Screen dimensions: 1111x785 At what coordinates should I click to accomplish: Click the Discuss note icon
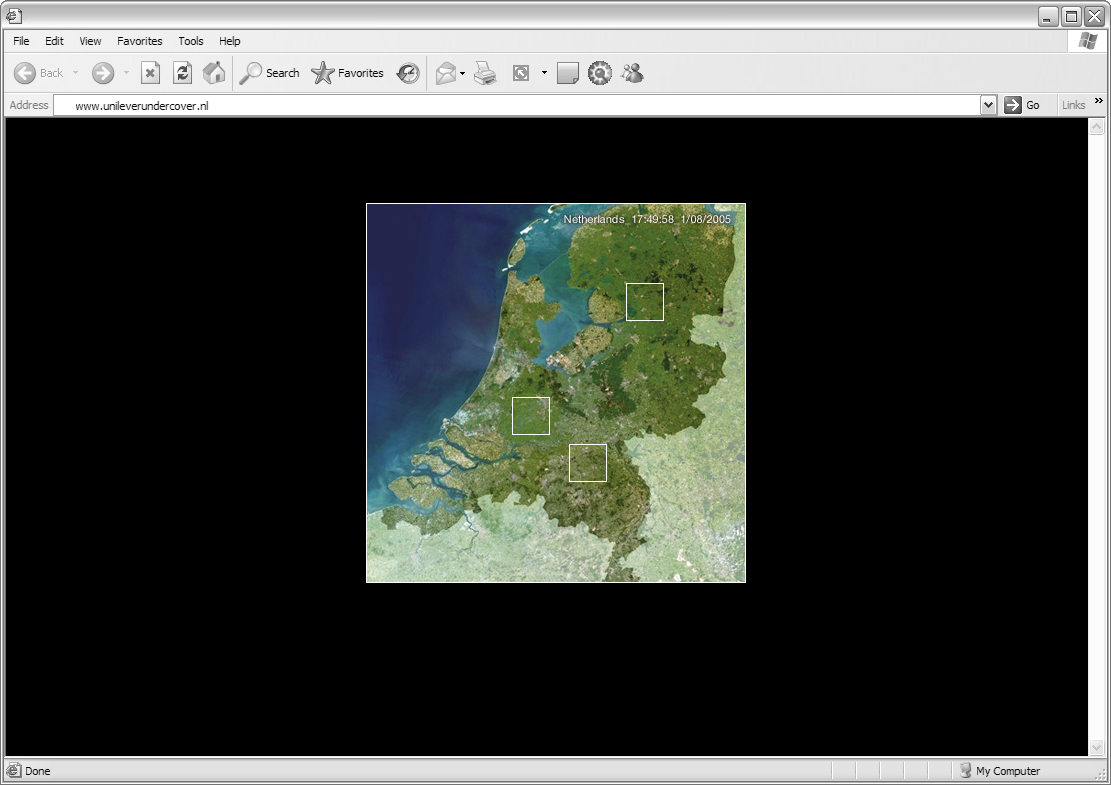point(568,73)
